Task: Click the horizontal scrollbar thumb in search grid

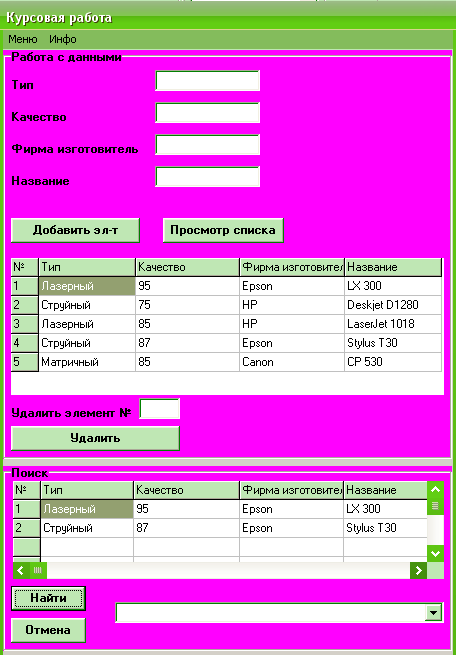Action: pyautogui.click(x=38, y=570)
